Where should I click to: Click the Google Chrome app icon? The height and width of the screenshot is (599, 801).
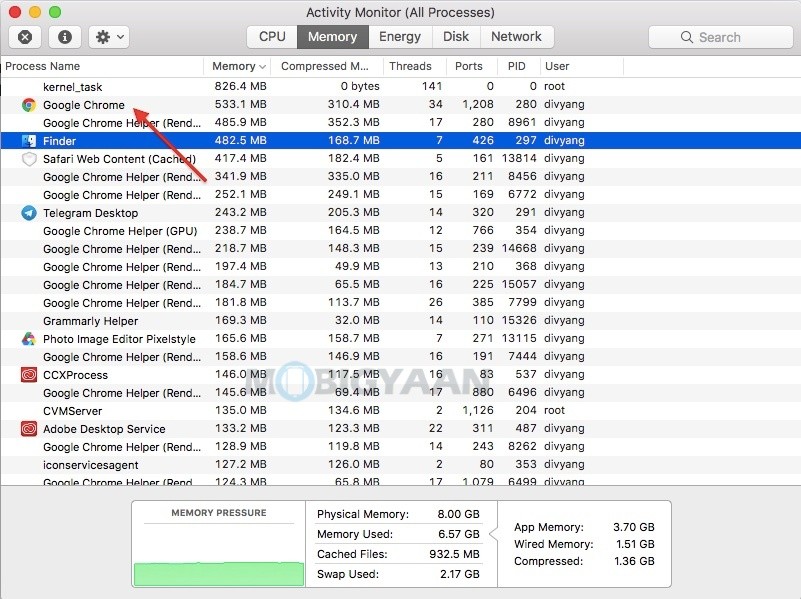click(29, 105)
